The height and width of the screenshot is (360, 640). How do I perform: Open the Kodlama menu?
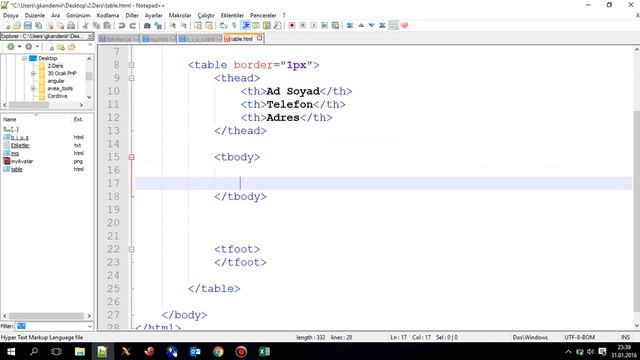click(108, 16)
